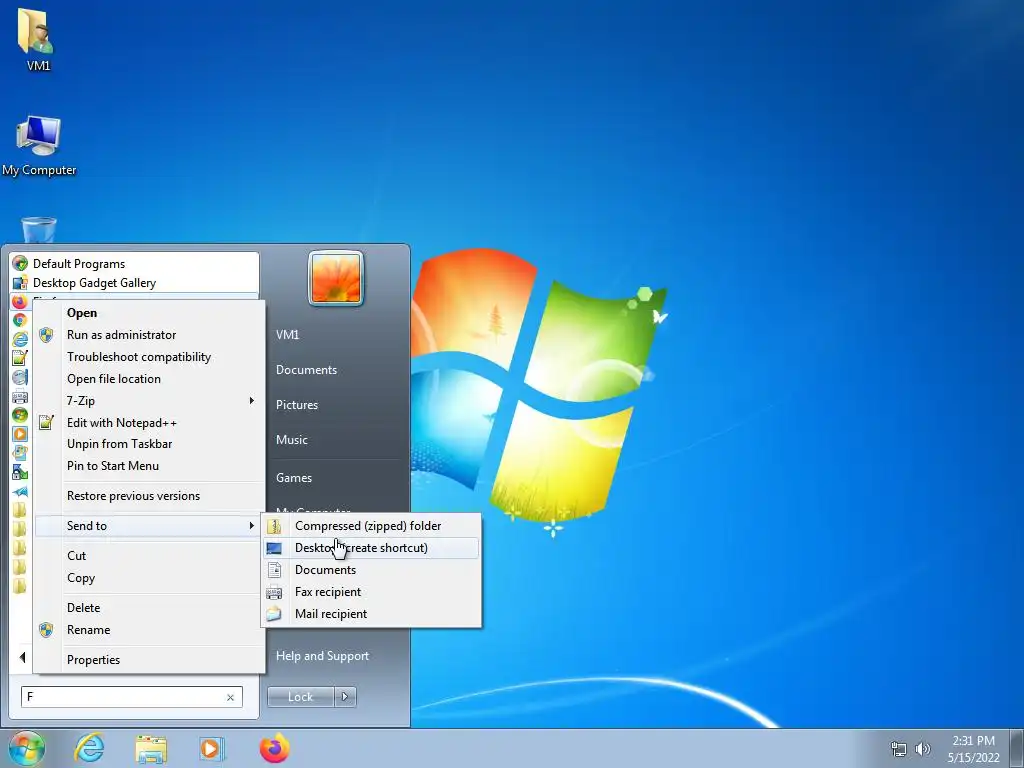Click the volume speaker icon in system tray
This screenshot has height=768, width=1024.
(922, 749)
